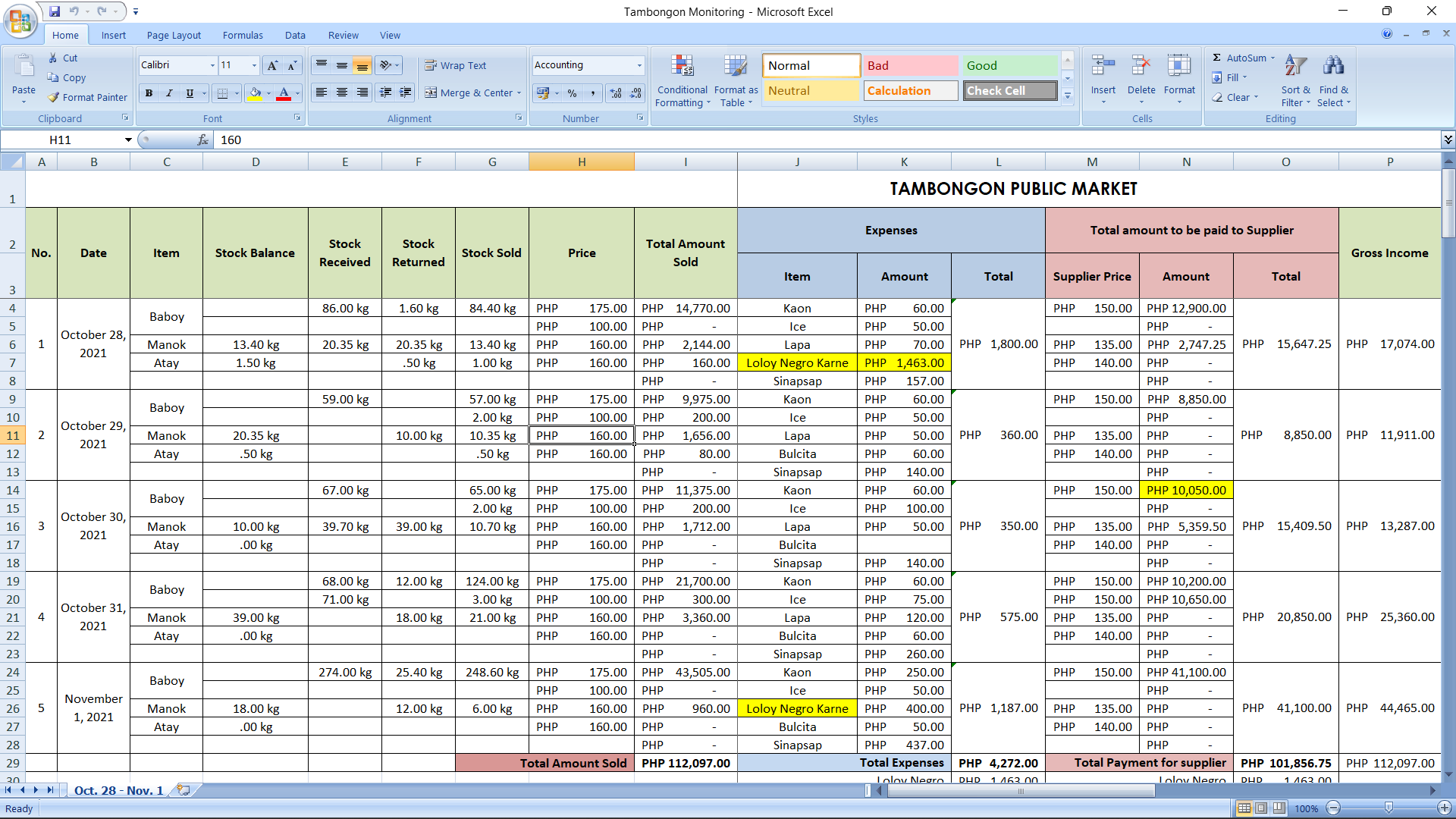1456x819 pixels.
Task: Toggle Italic formatting
Action: pos(169,93)
